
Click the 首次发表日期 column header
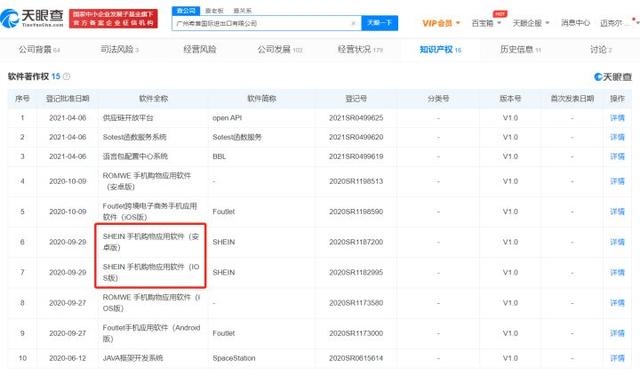[572, 98]
